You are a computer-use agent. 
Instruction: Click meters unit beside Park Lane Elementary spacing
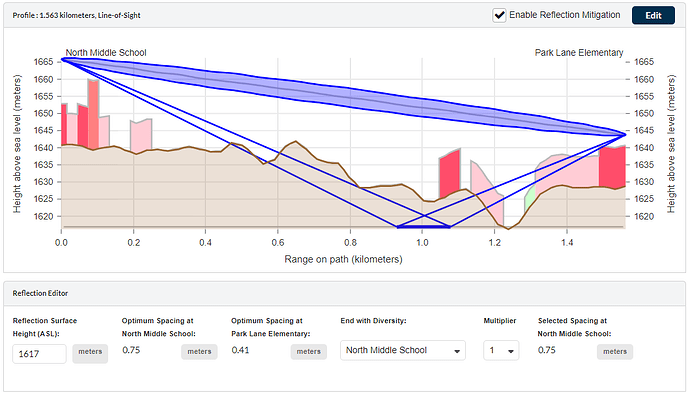tap(308, 352)
